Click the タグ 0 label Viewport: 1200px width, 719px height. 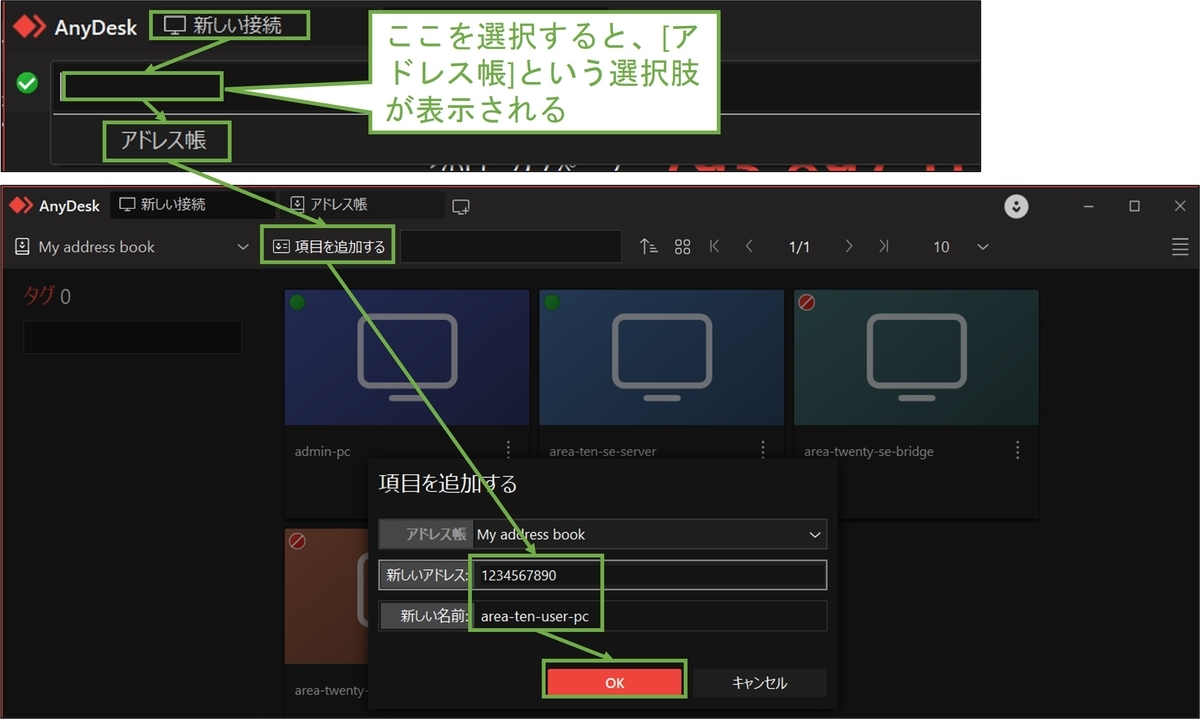pos(47,296)
